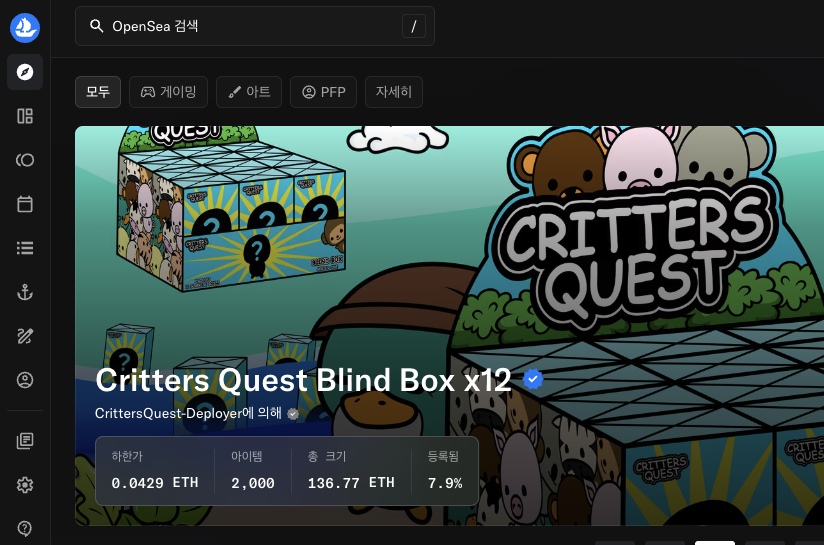Image resolution: width=824 pixels, height=545 pixels.
Task: Open the settings gear icon
Action: [25, 485]
